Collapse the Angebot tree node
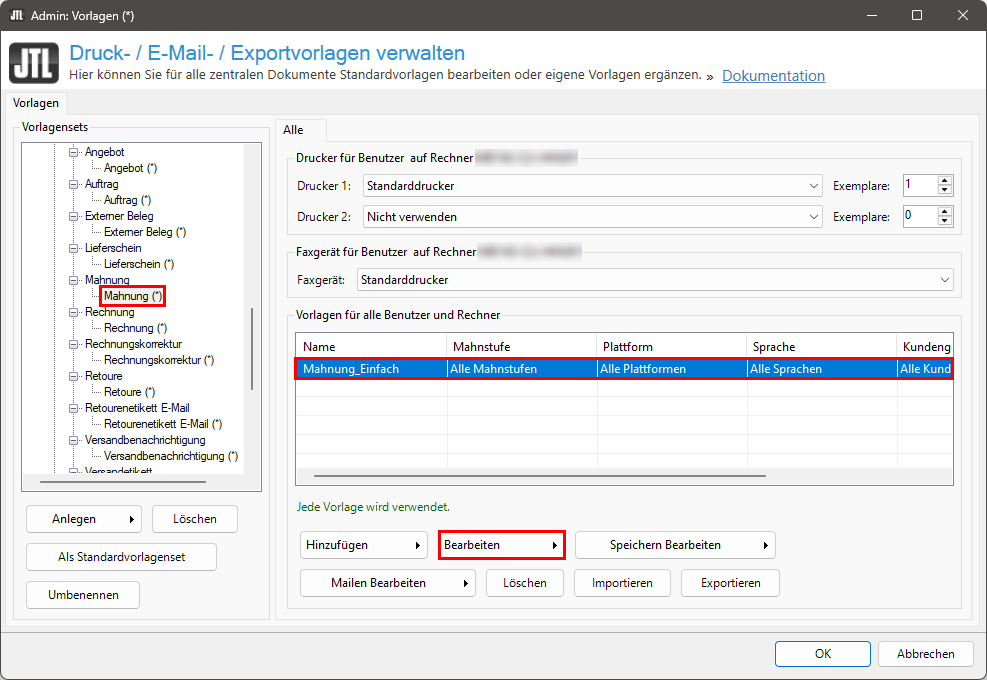 [74, 152]
